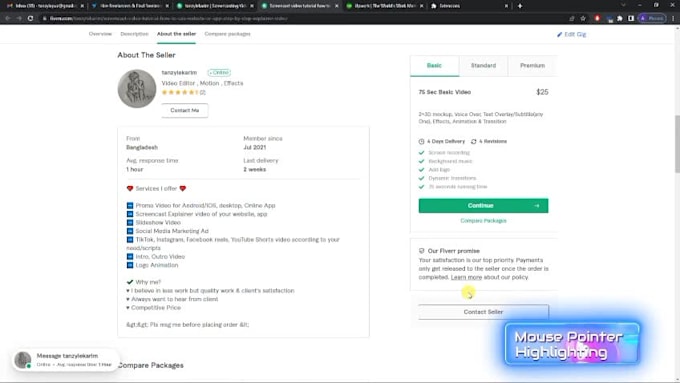Open the Compare Packages link under Continue

click(x=483, y=221)
